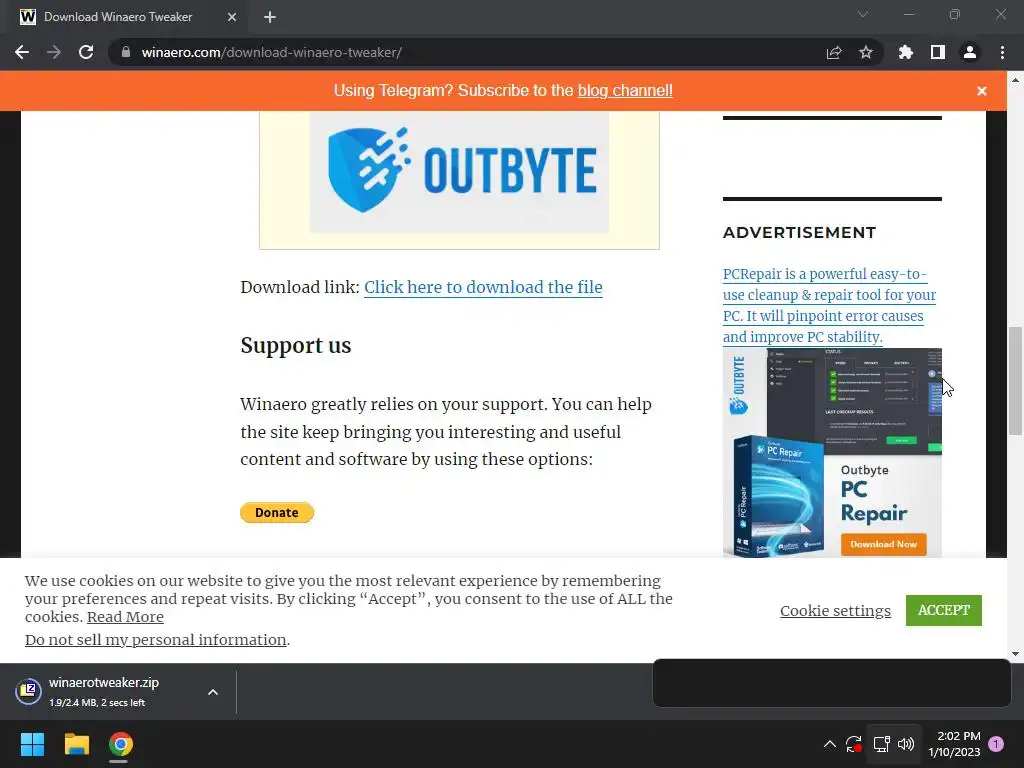The width and height of the screenshot is (1024, 768).
Task: Open the winaerotweaker.zip download item
Action: pyautogui.click(x=104, y=692)
